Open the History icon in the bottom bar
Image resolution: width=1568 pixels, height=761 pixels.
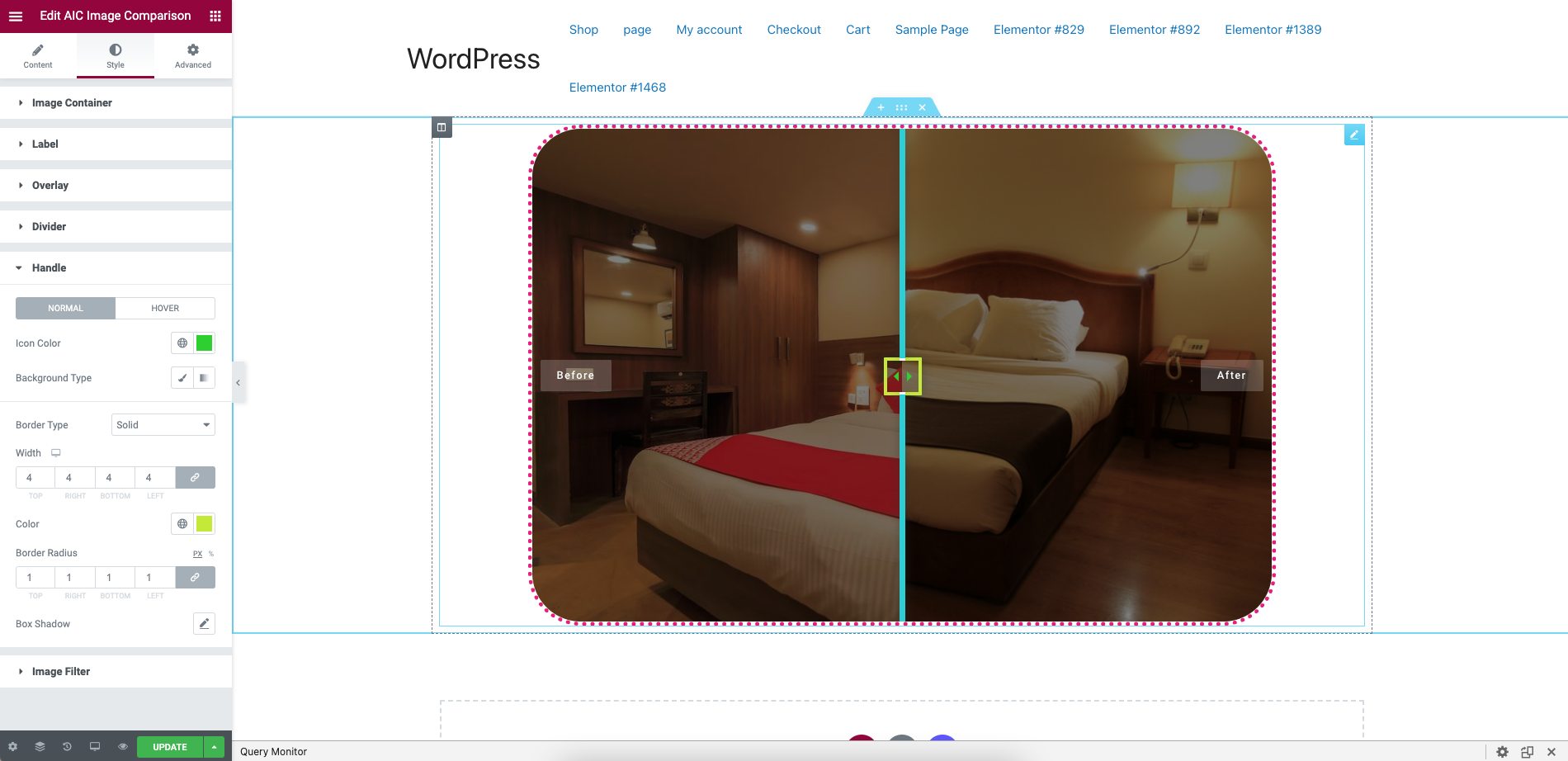[x=67, y=747]
